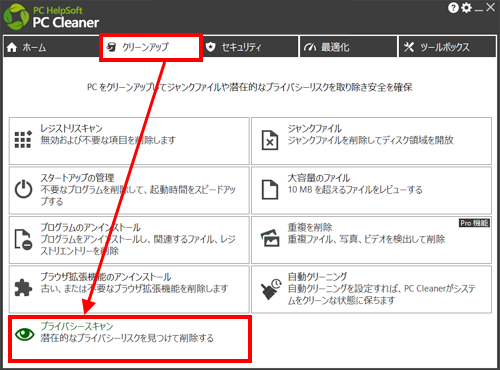Click the large files blank page icon

tap(270, 189)
